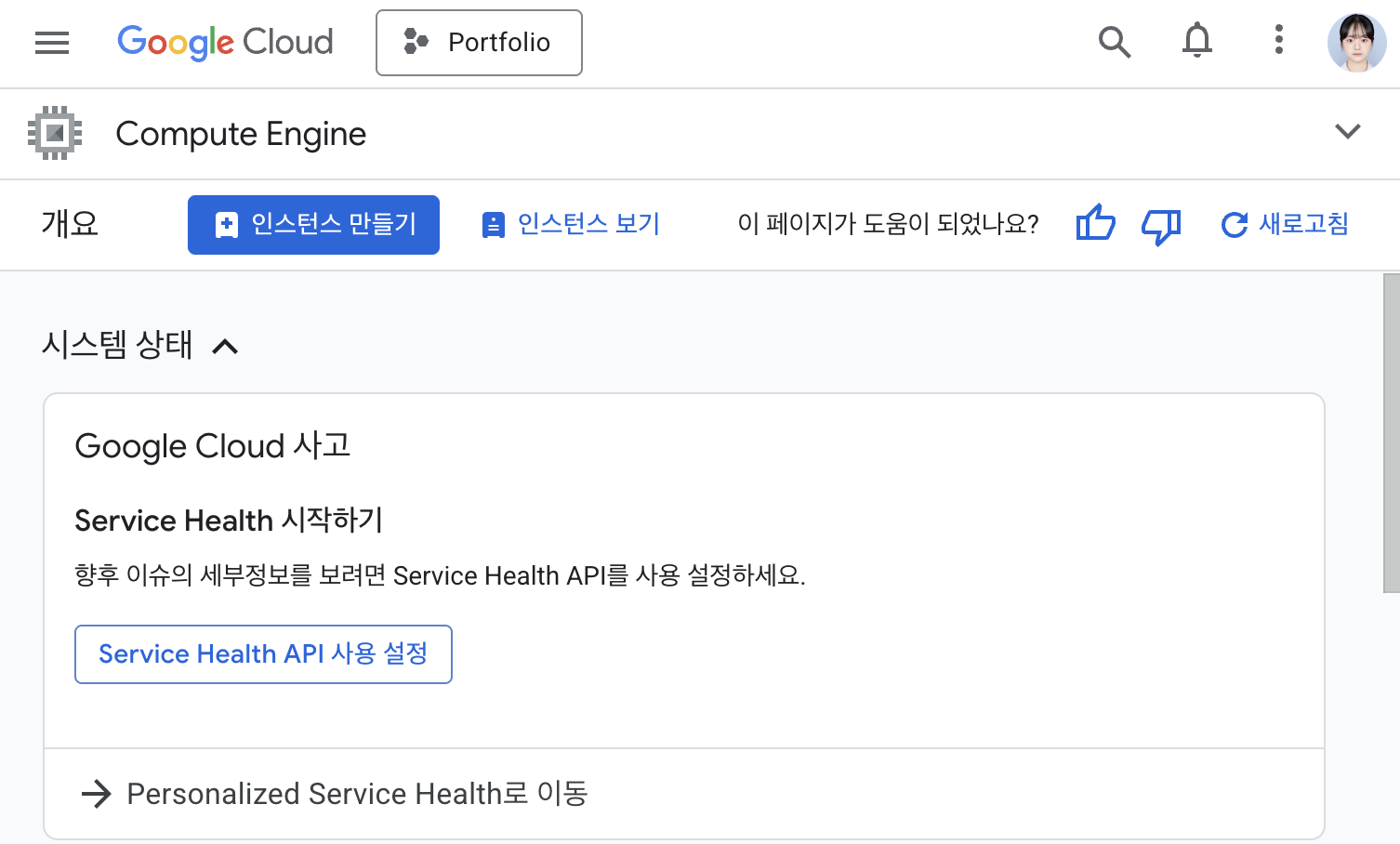Click the thumbs up feedback icon
This screenshot has width=1400, height=844.
1095,224
